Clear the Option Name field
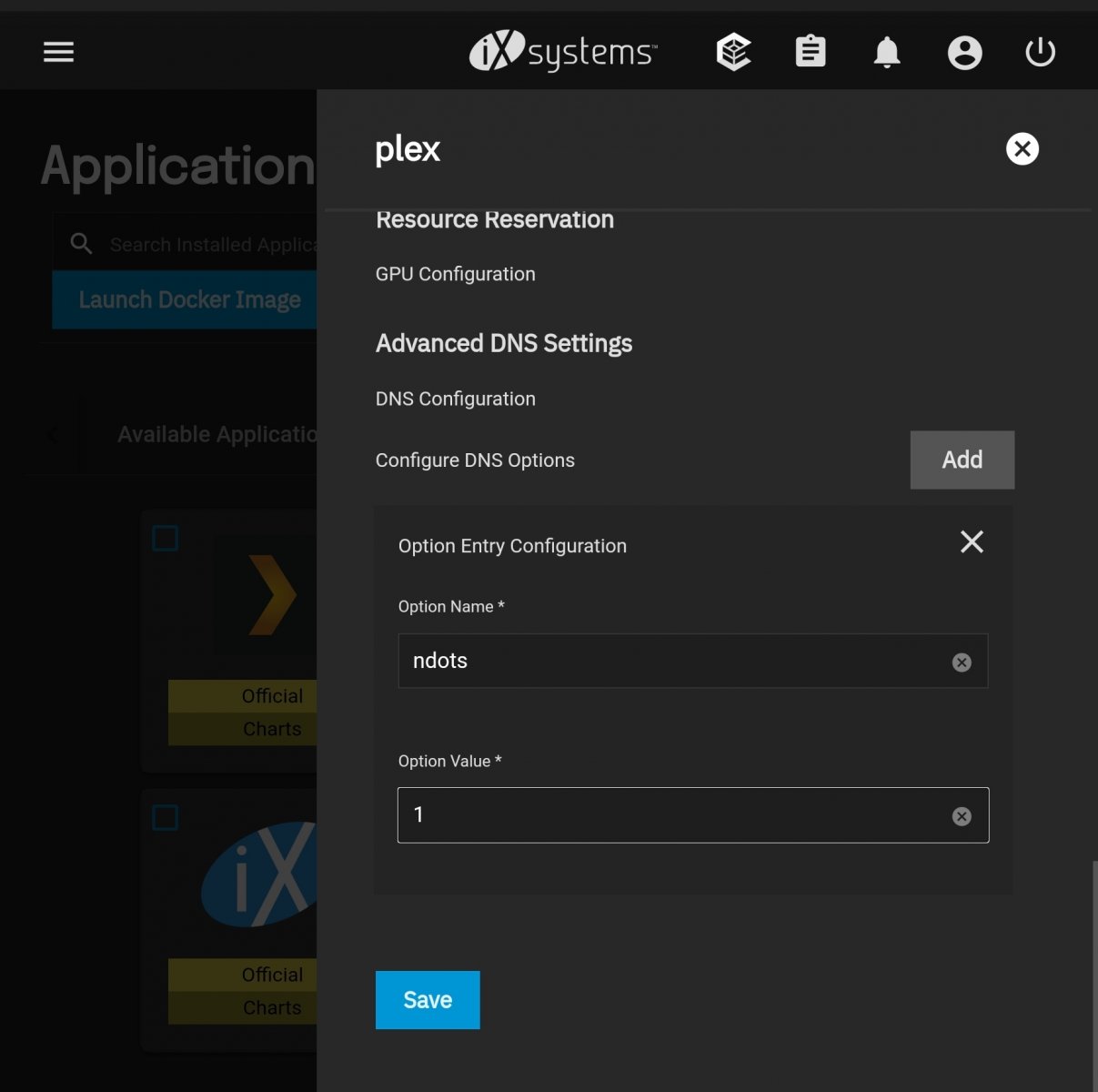1098x1092 pixels. pos(962,662)
